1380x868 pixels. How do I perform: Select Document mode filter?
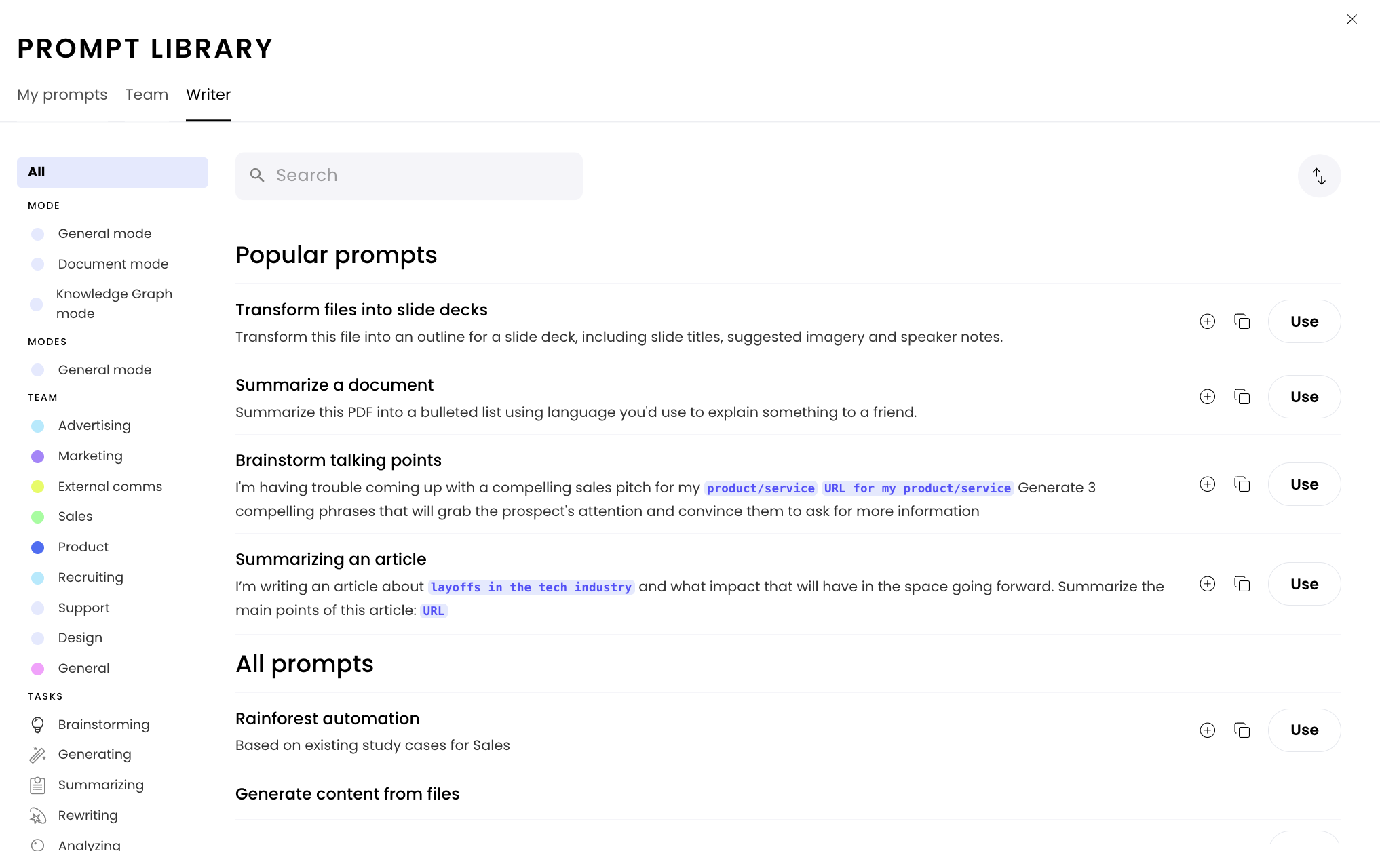113,264
